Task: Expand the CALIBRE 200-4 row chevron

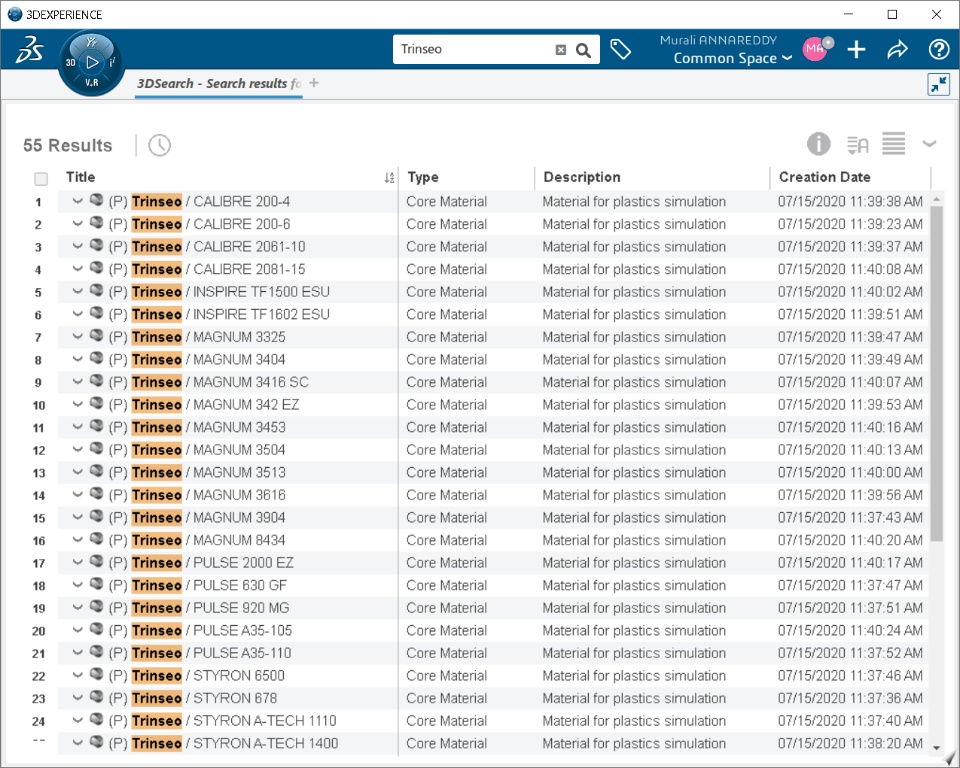Action: point(77,201)
